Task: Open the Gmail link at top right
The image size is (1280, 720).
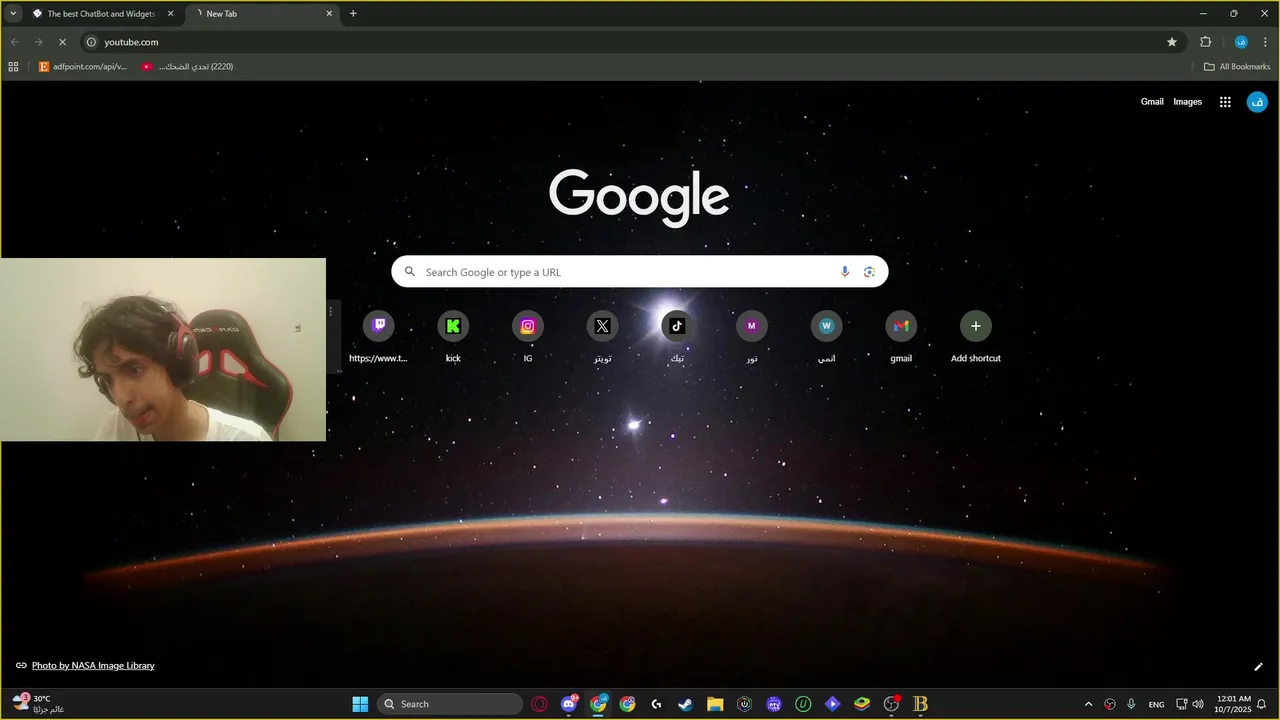Action: [x=1152, y=102]
